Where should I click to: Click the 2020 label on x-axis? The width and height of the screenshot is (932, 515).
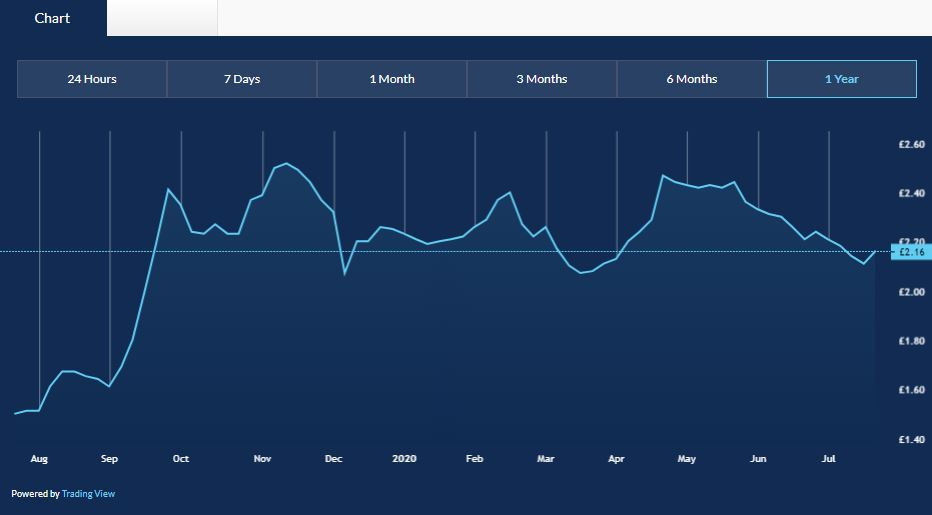pos(404,459)
